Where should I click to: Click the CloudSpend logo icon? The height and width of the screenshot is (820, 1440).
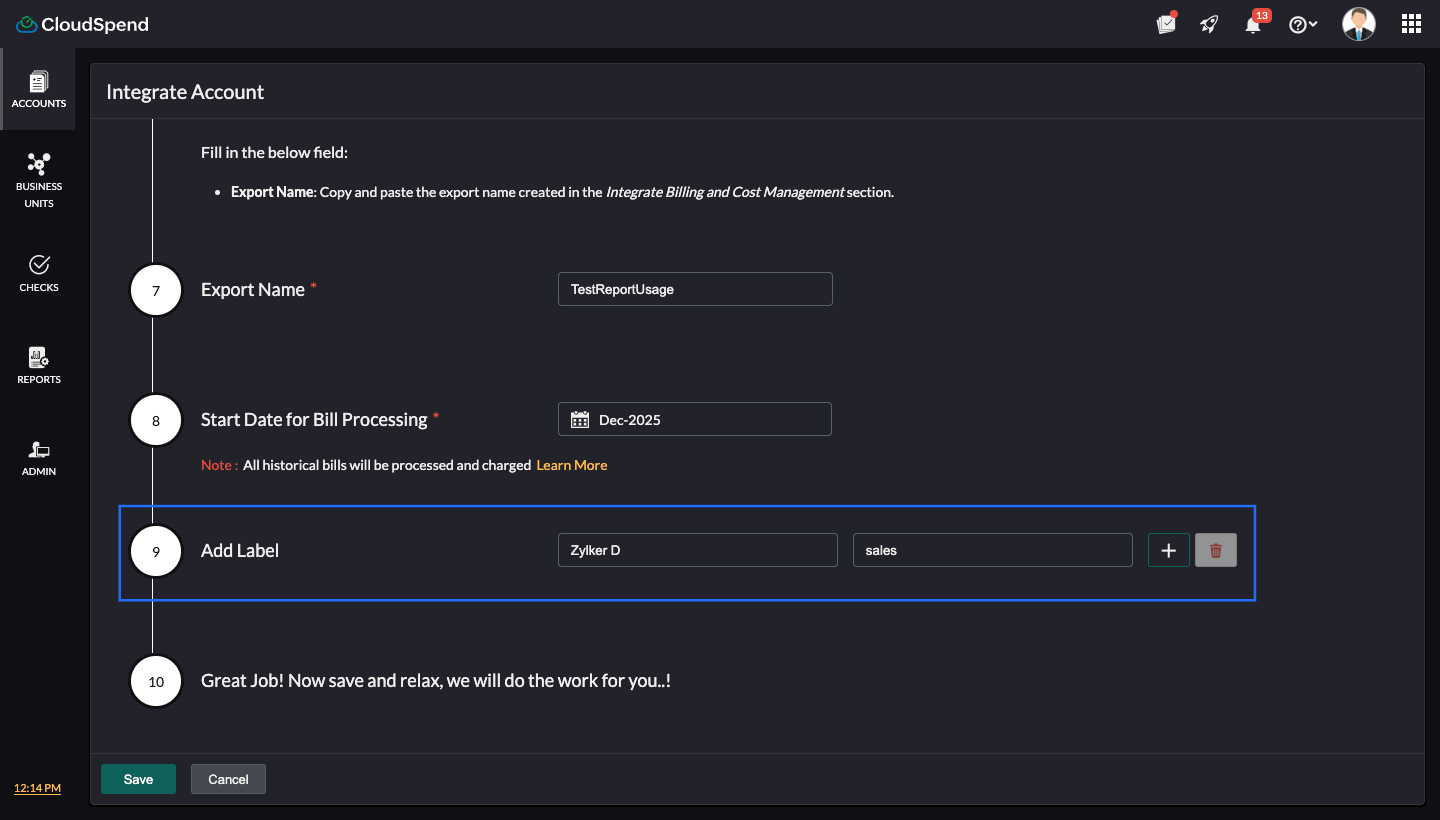click(x=27, y=24)
